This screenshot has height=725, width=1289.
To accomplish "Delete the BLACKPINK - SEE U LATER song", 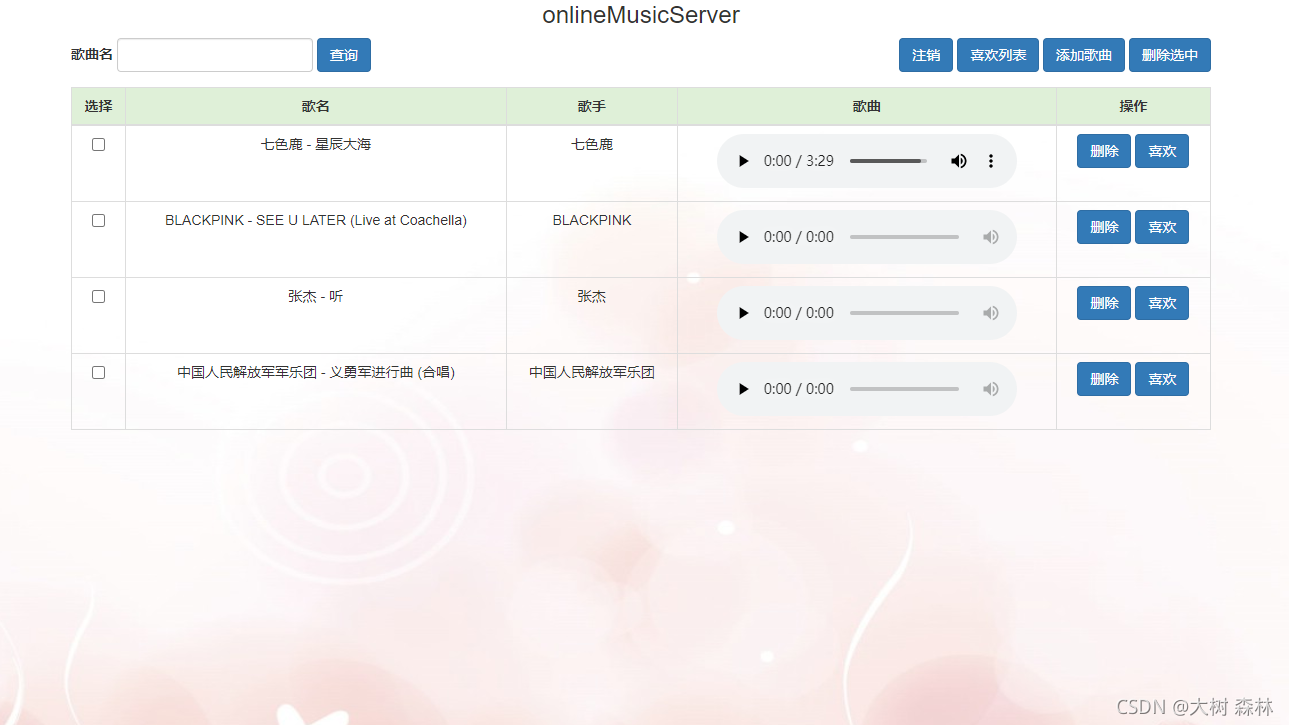I will 1104,227.
